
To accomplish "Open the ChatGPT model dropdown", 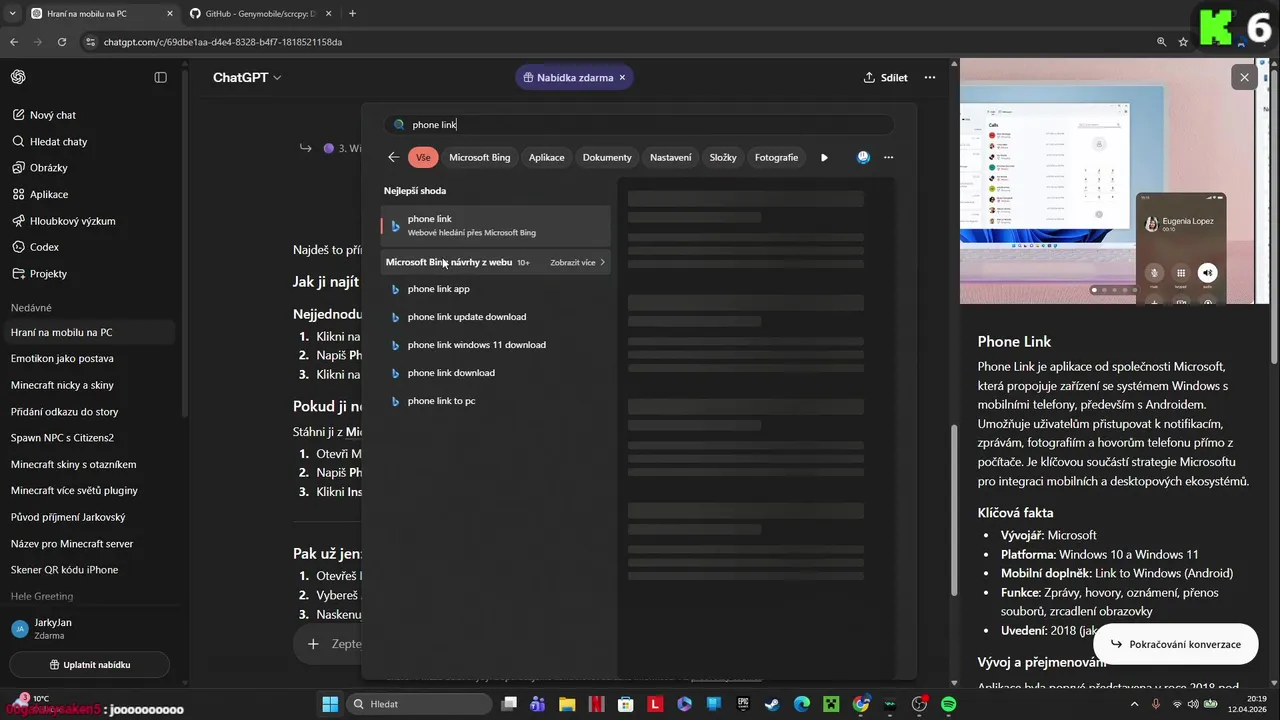I will [247, 77].
